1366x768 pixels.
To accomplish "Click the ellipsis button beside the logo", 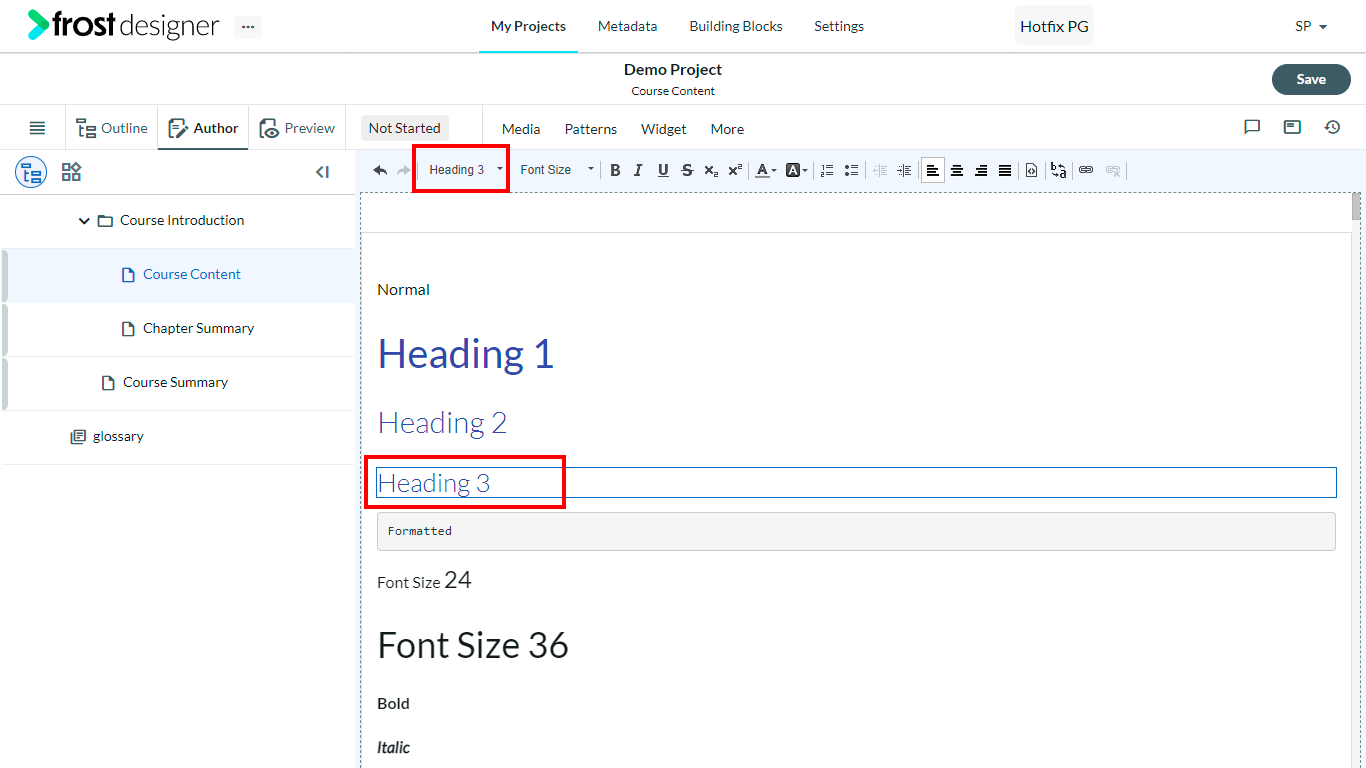I will point(248,27).
